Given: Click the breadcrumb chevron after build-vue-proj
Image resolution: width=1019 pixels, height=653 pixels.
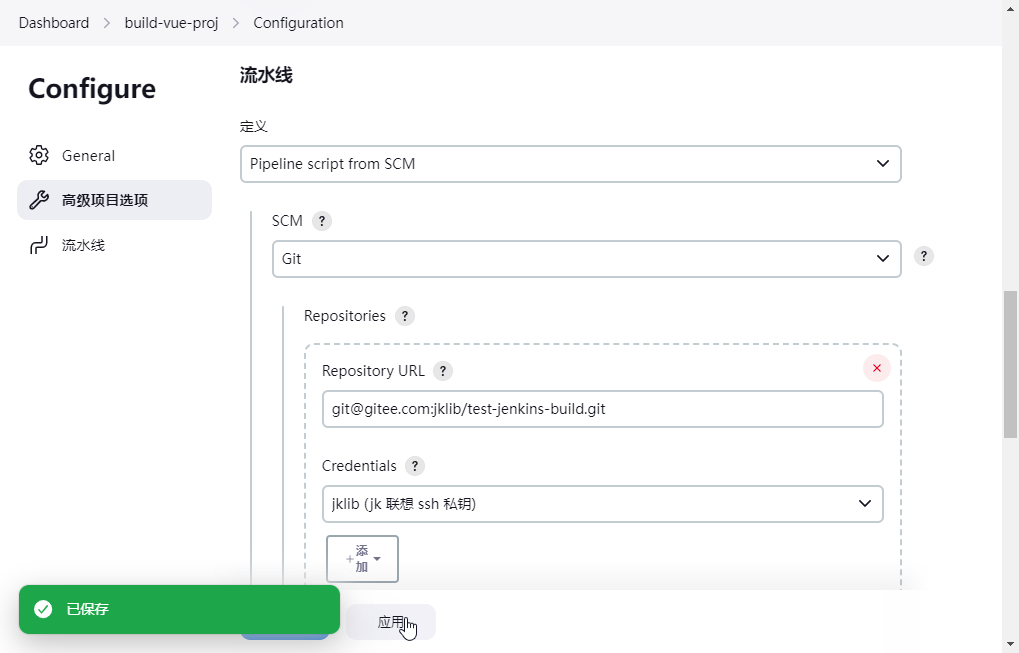Looking at the screenshot, I should coord(236,23).
